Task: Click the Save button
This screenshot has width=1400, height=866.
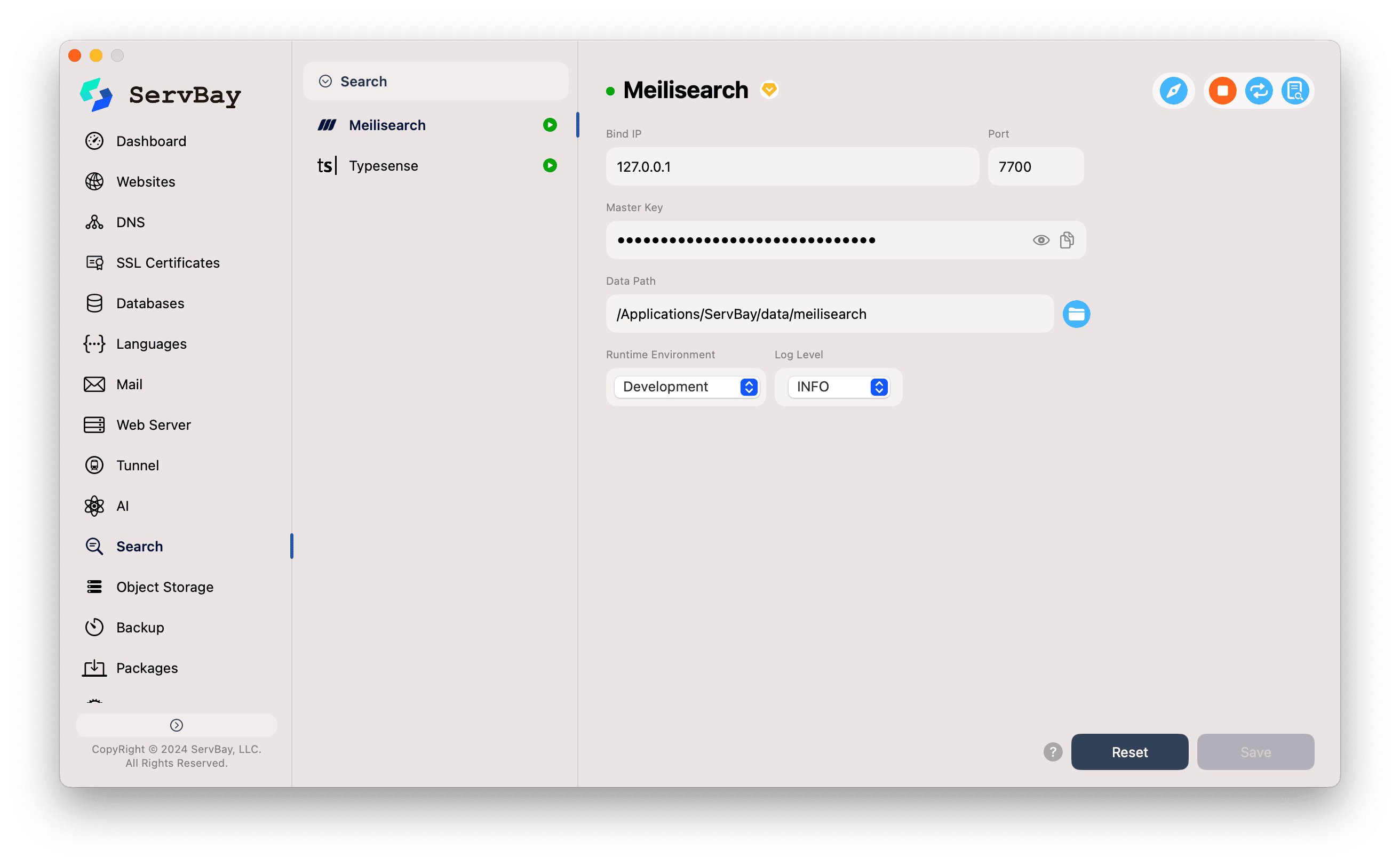Action: [1255, 752]
